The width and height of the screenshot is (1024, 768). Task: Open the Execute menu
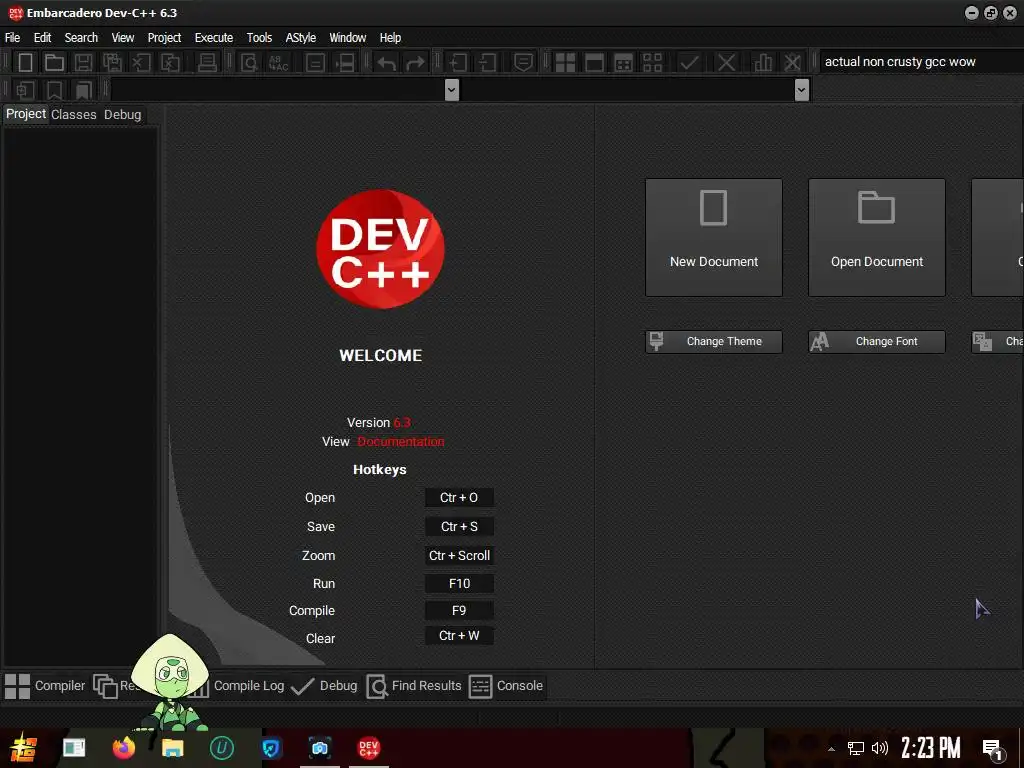[x=214, y=38]
